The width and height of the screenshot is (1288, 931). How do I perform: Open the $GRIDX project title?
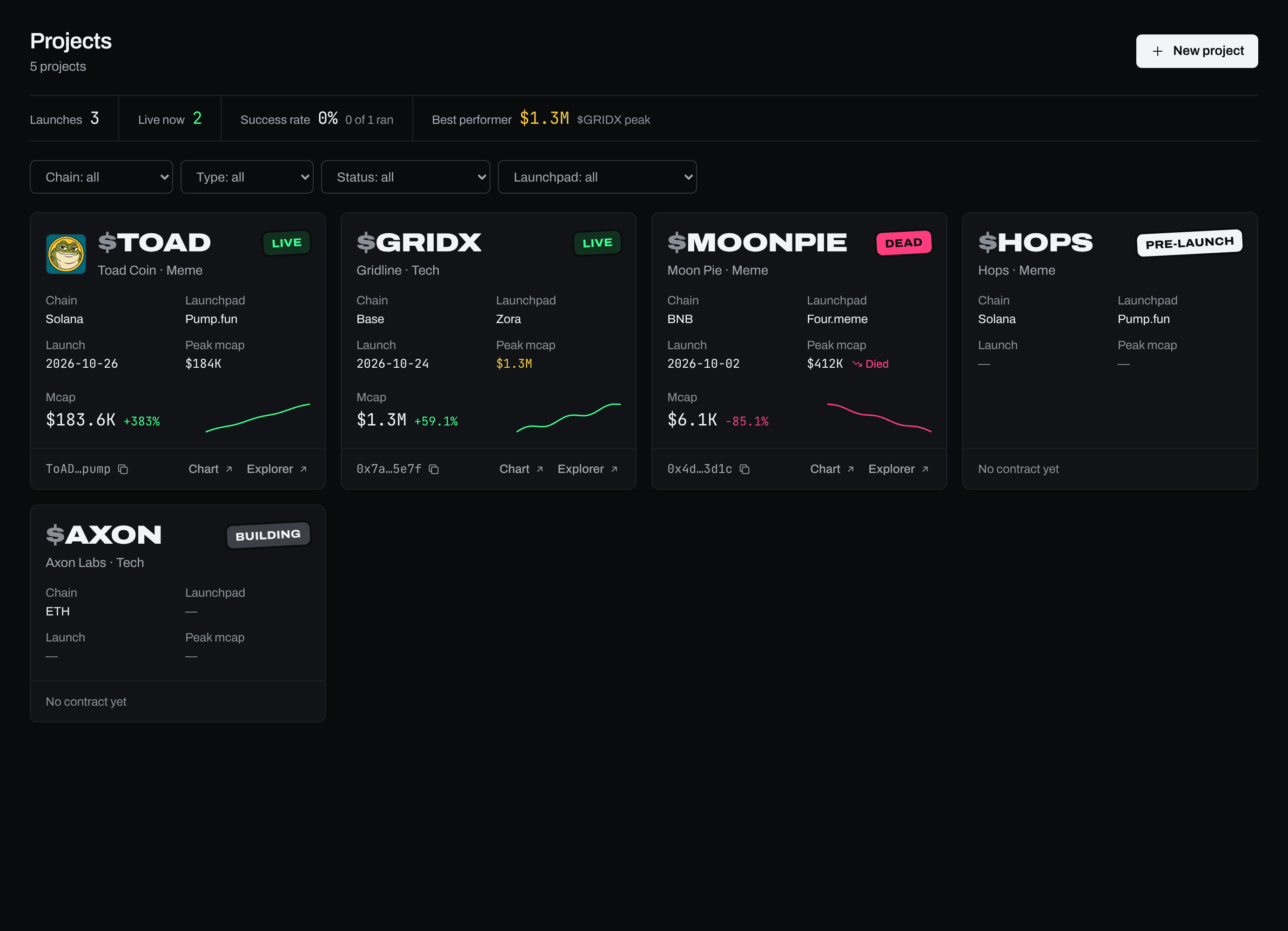click(419, 243)
